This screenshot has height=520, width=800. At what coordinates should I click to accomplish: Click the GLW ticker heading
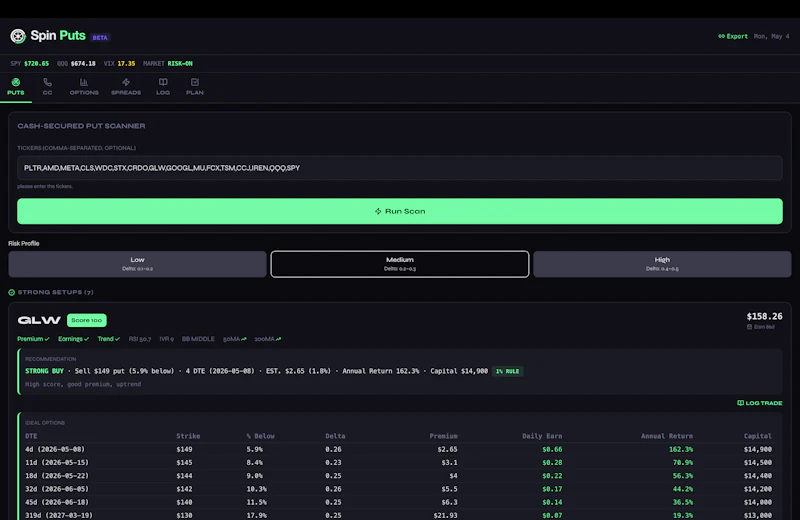pos(39,320)
